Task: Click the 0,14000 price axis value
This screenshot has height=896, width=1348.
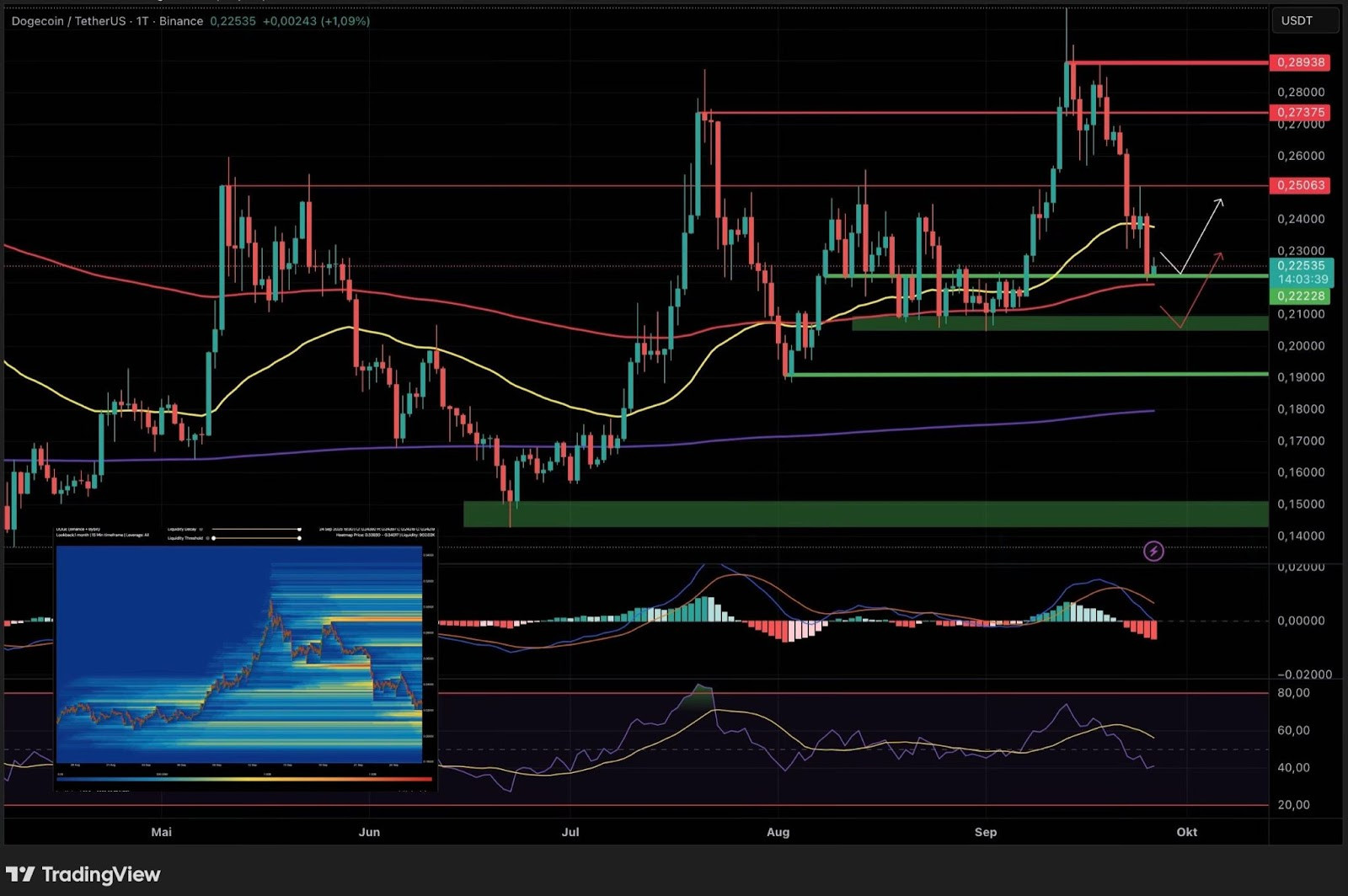Action: (x=1301, y=536)
